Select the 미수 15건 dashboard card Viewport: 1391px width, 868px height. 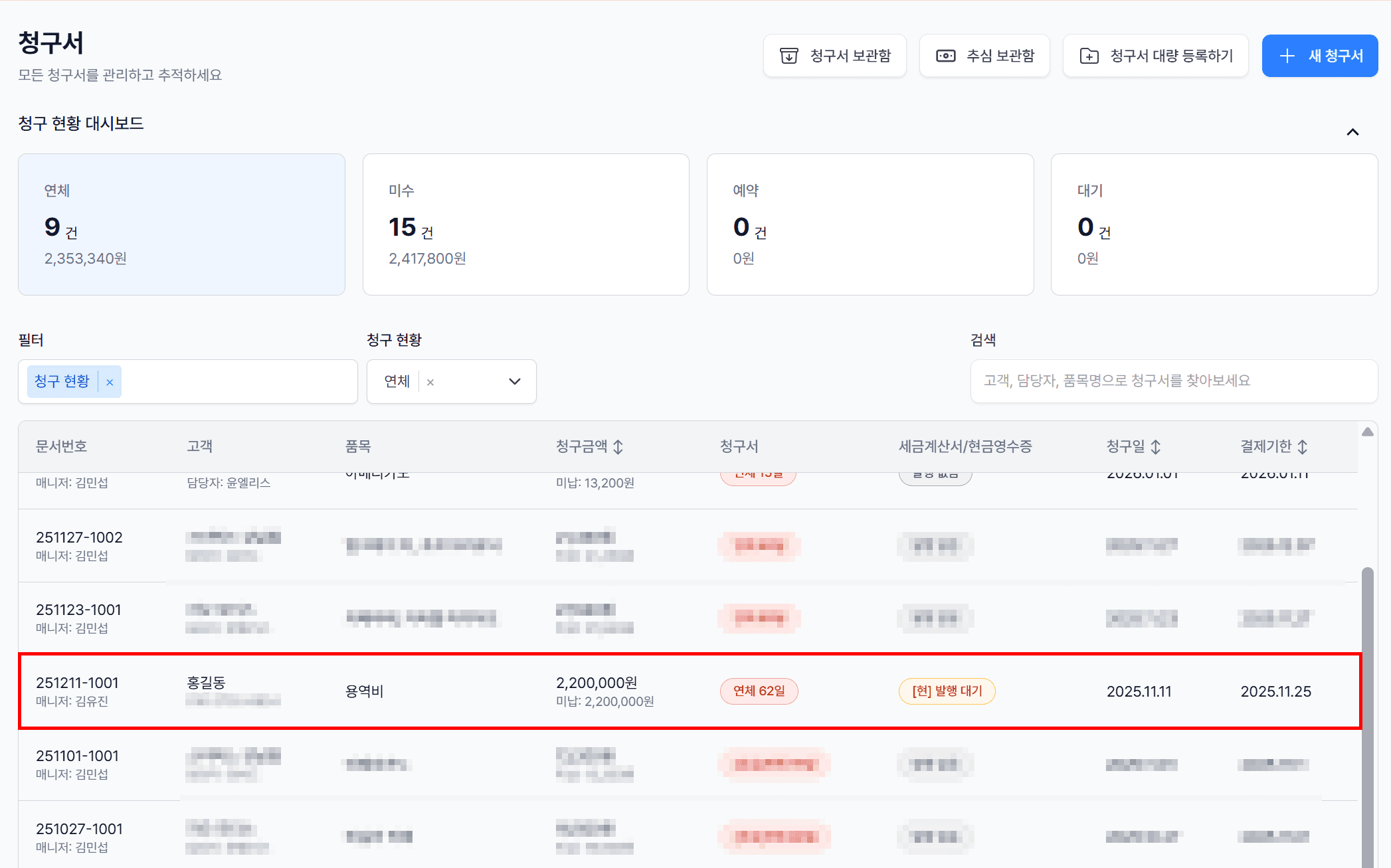[525, 224]
